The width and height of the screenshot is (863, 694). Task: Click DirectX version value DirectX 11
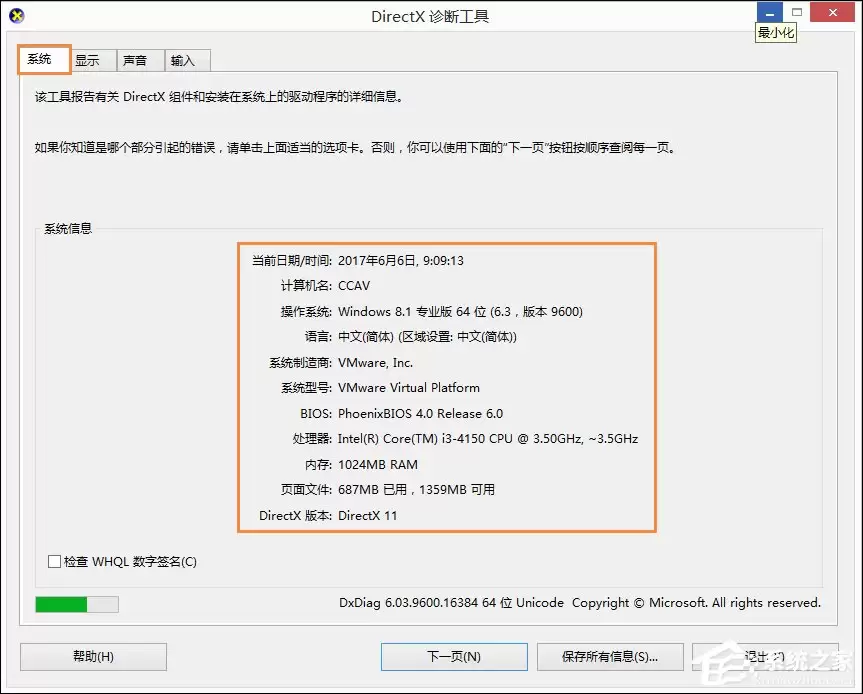click(367, 516)
